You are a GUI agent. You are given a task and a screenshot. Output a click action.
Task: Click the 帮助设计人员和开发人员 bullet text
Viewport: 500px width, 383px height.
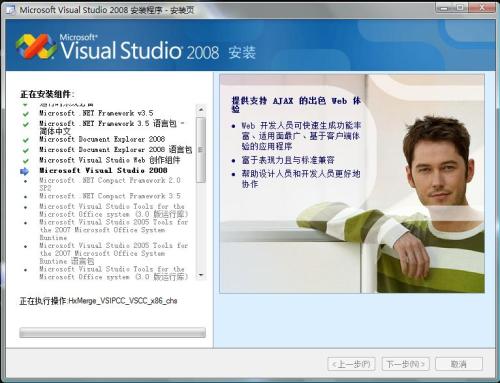(x=301, y=179)
